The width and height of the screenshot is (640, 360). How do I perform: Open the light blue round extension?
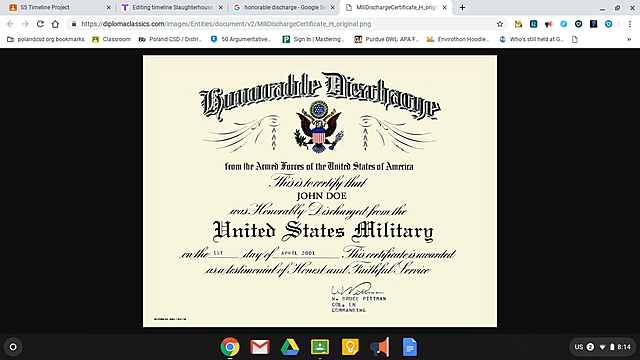coord(563,24)
